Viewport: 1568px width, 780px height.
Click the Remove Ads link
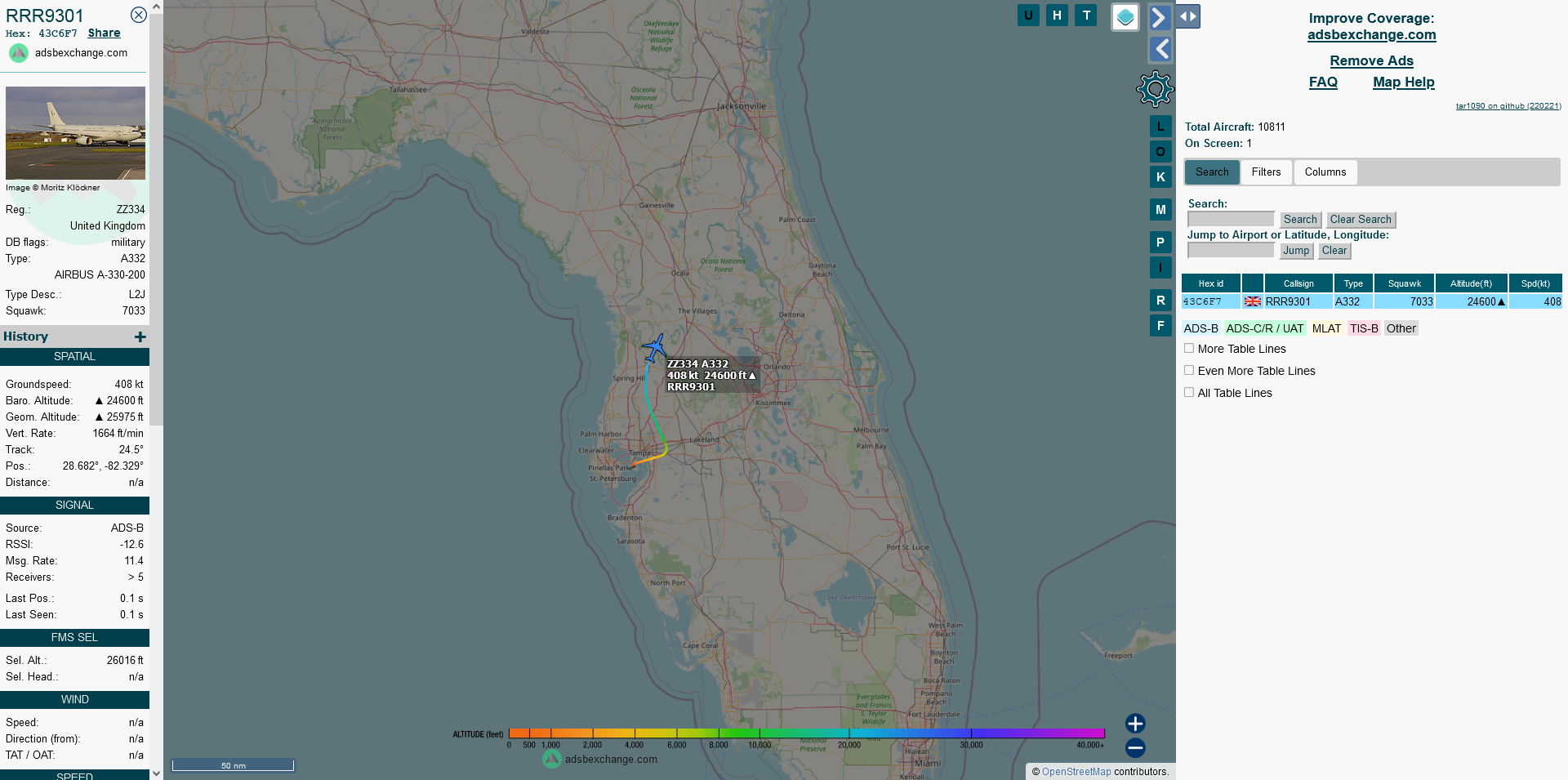1371,60
